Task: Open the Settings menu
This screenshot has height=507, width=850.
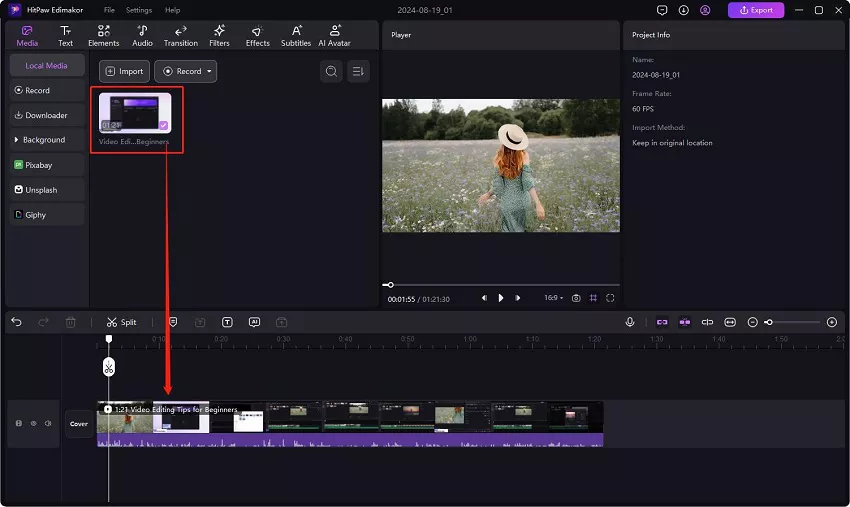Action: point(139,10)
